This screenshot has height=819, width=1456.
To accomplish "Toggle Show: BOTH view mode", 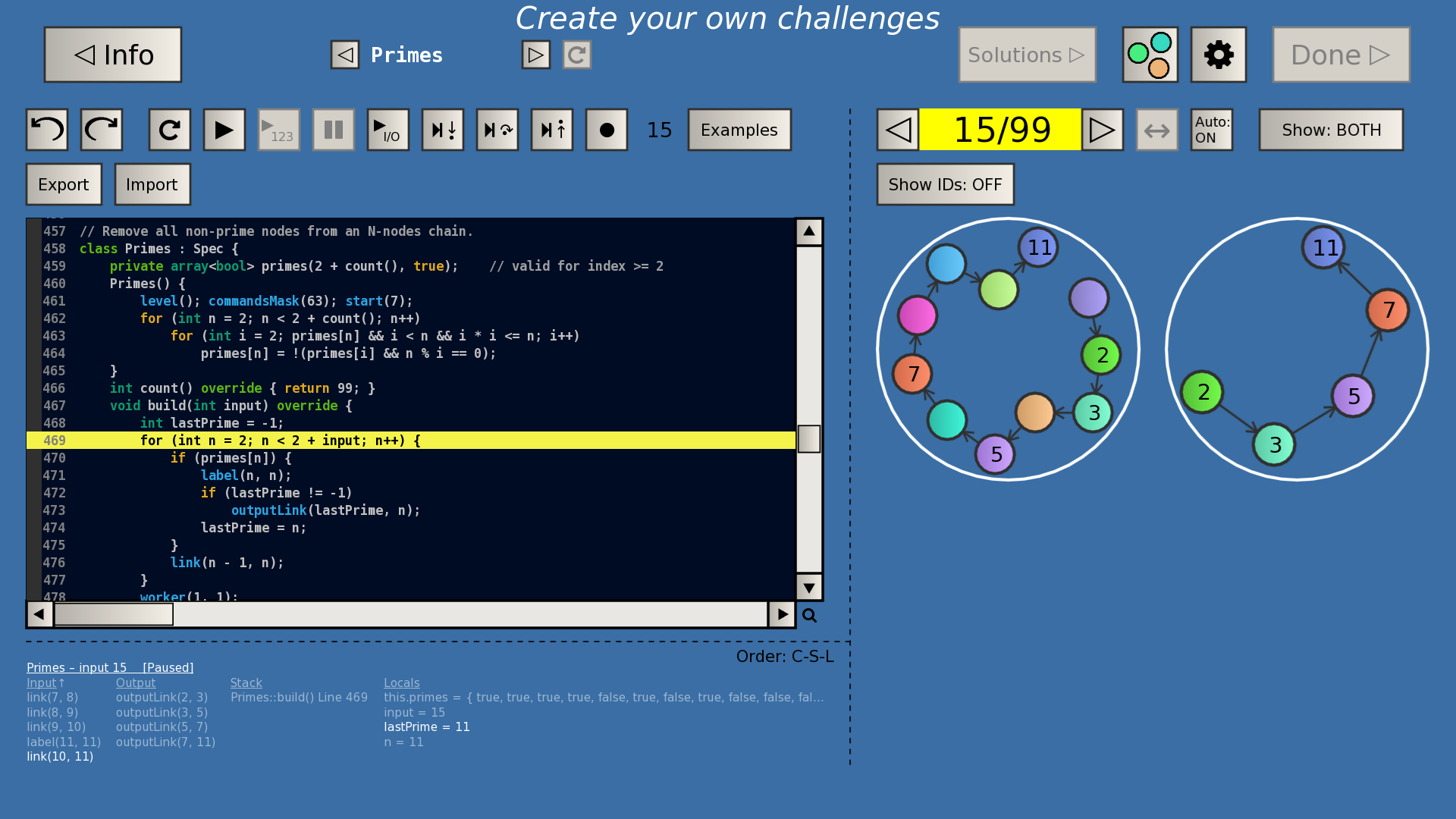I will [x=1331, y=130].
